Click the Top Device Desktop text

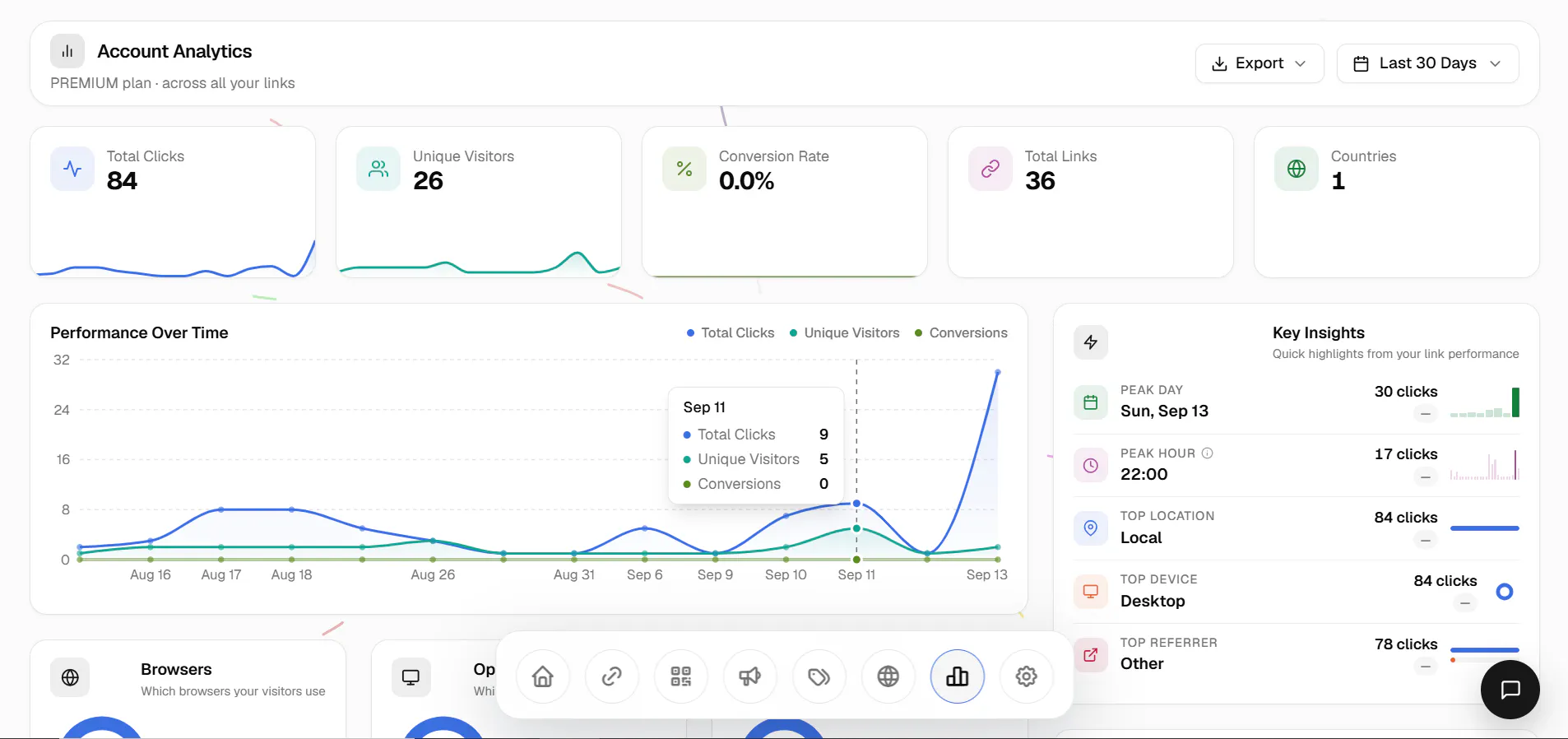[x=1153, y=602]
